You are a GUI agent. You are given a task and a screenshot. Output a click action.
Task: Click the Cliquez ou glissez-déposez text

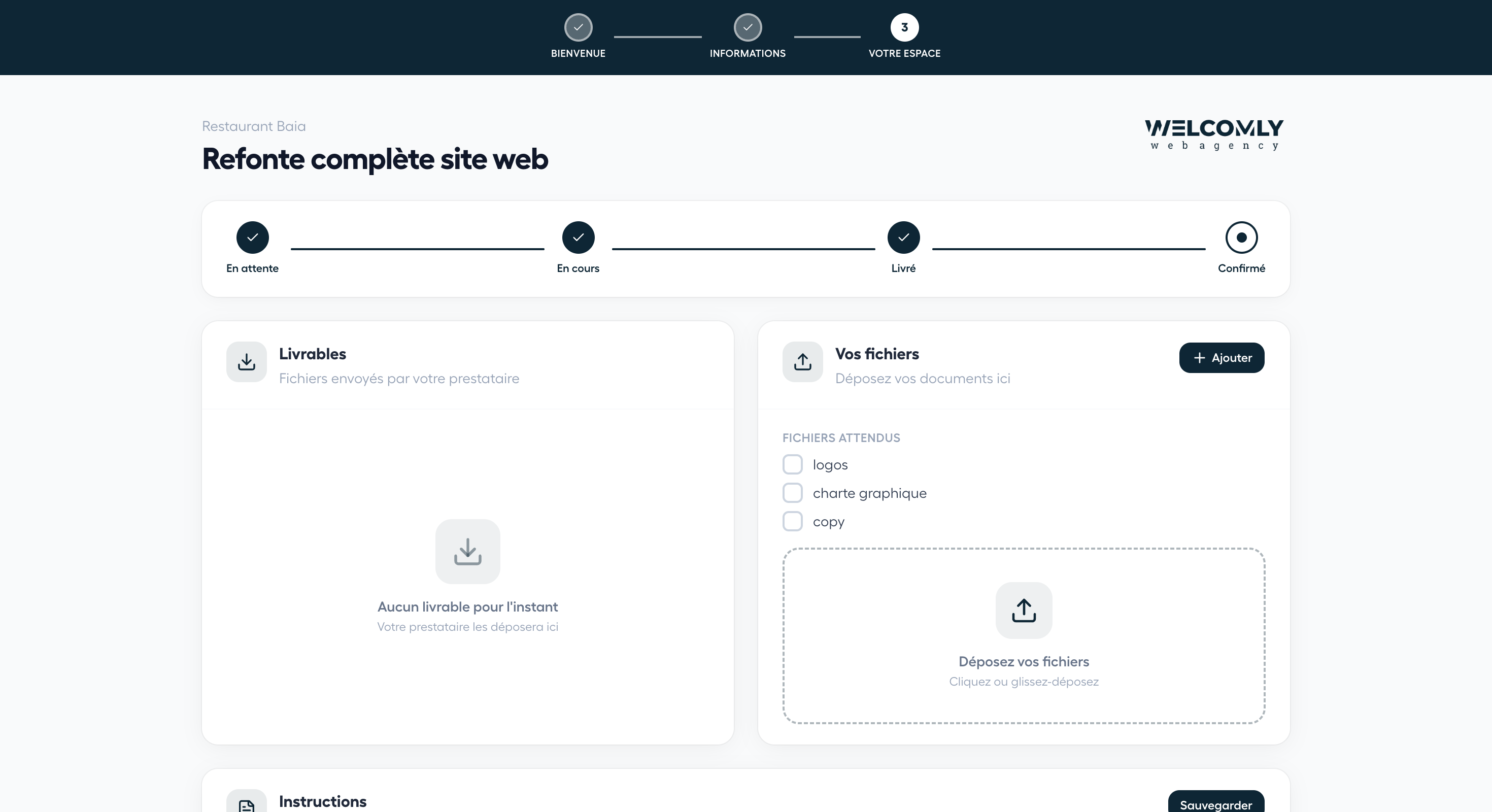(x=1024, y=682)
